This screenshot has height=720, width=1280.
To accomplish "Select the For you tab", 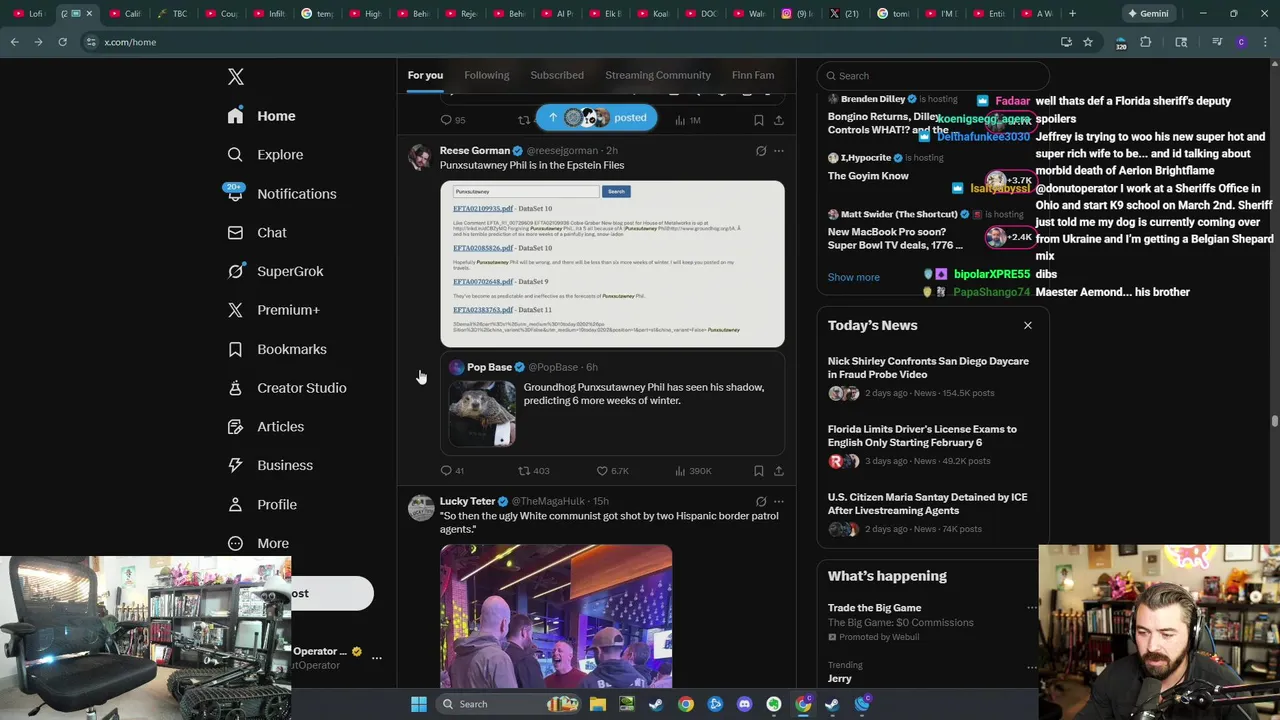I will click(425, 75).
